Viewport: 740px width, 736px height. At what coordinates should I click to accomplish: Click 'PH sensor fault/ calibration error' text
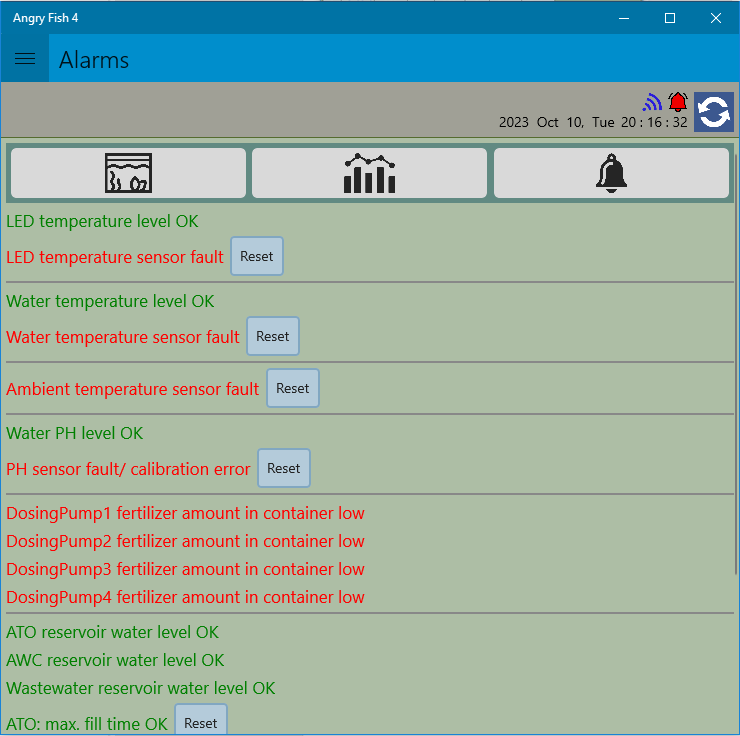point(128,469)
